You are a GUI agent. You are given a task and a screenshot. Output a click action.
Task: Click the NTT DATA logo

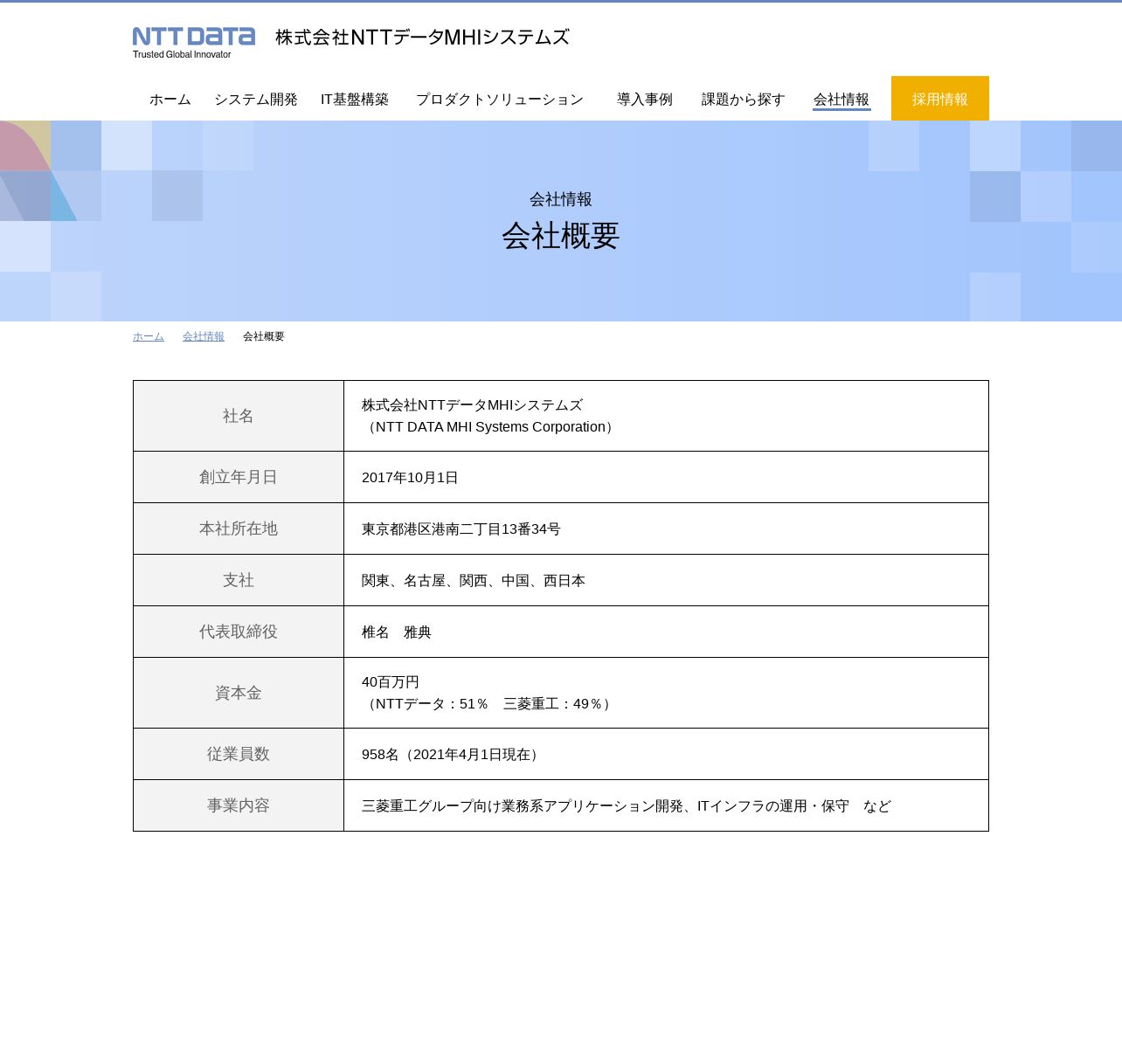(x=194, y=43)
